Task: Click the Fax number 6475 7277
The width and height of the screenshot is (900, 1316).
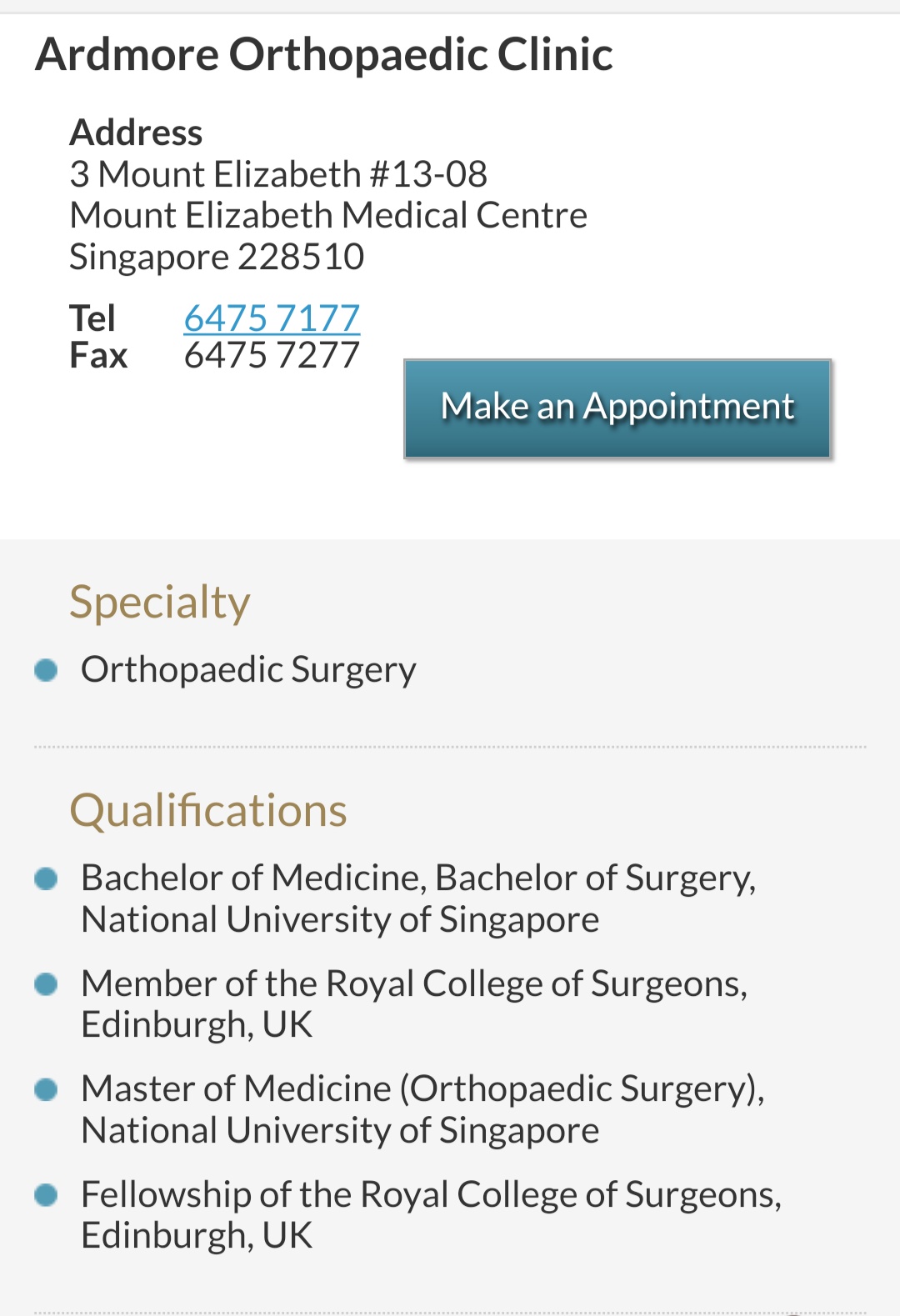Action: [x=272, y=355]
